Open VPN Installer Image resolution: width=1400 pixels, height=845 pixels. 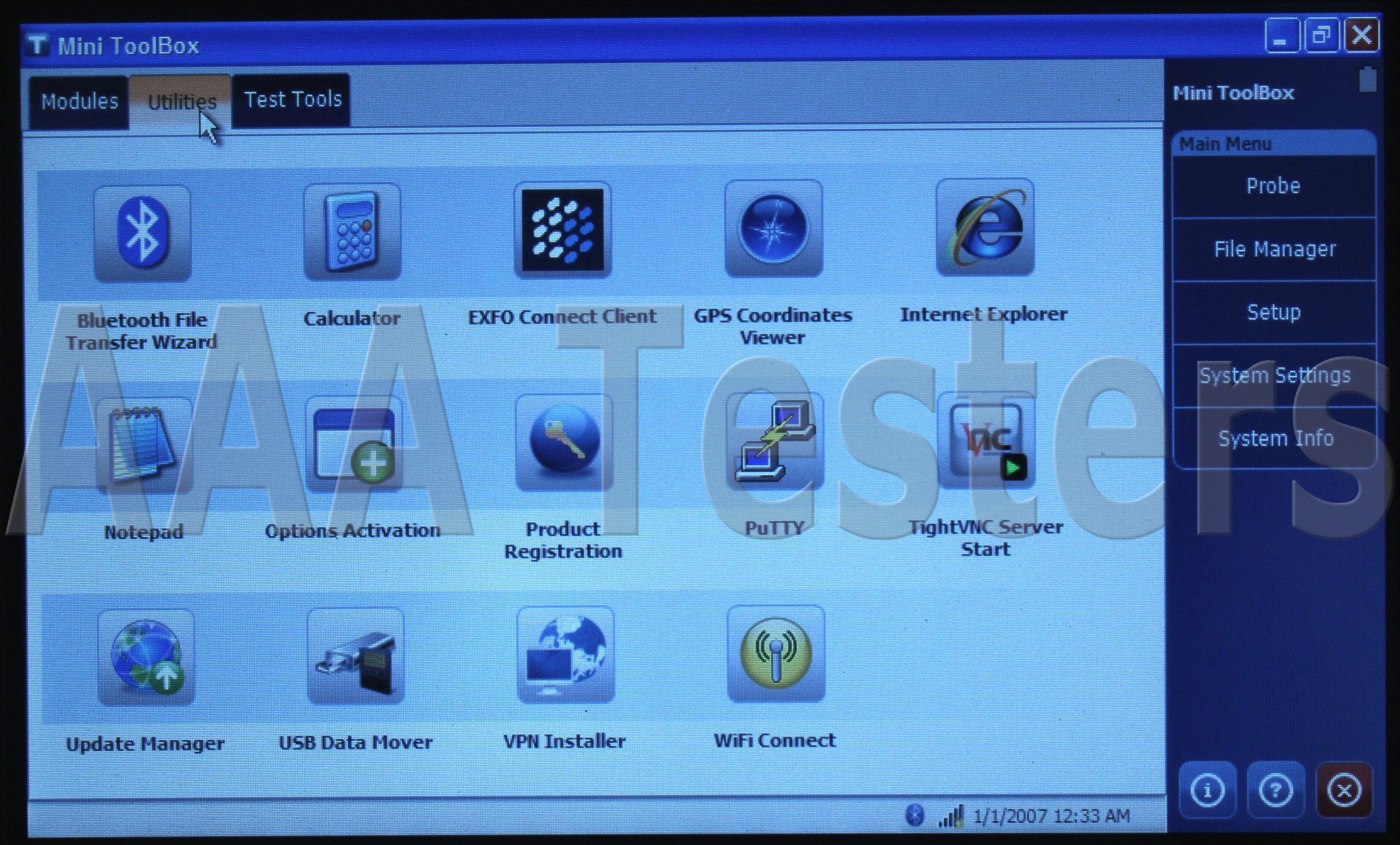pyautogui.click(x=565, y=654)
